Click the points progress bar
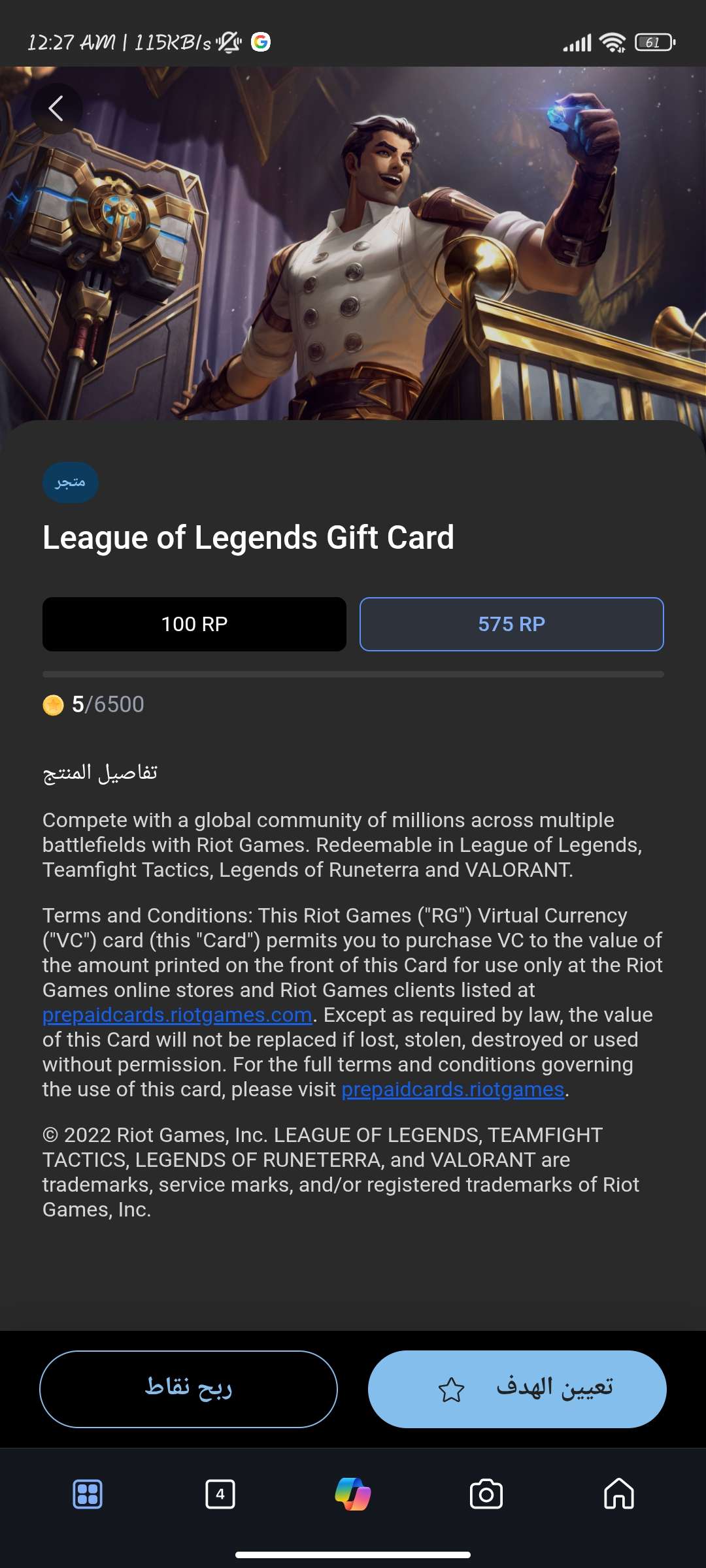706x1568 pixels. pos(353,674)
